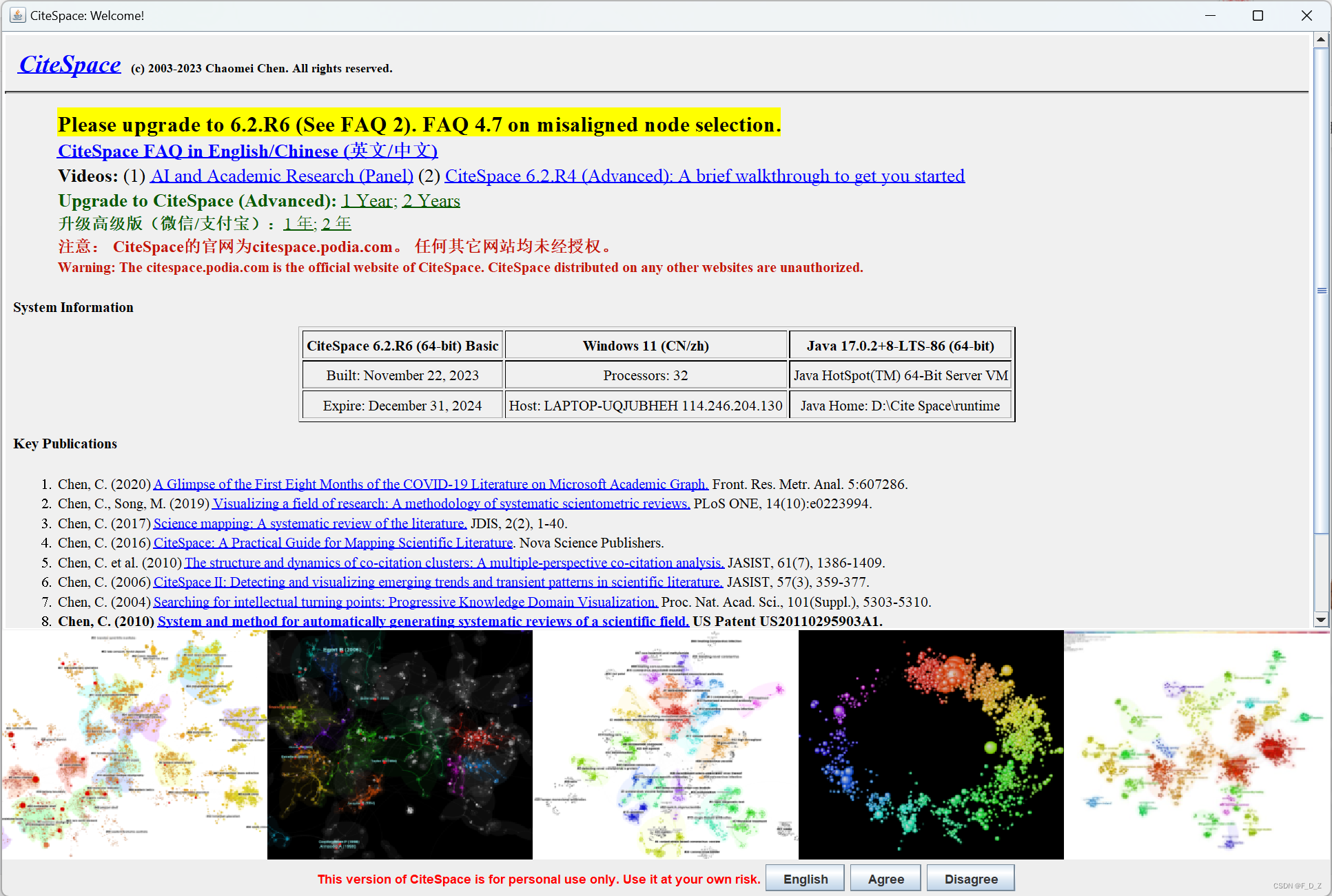Click the 'System Information' heading
1332x896 pixels.
(73, 307)
